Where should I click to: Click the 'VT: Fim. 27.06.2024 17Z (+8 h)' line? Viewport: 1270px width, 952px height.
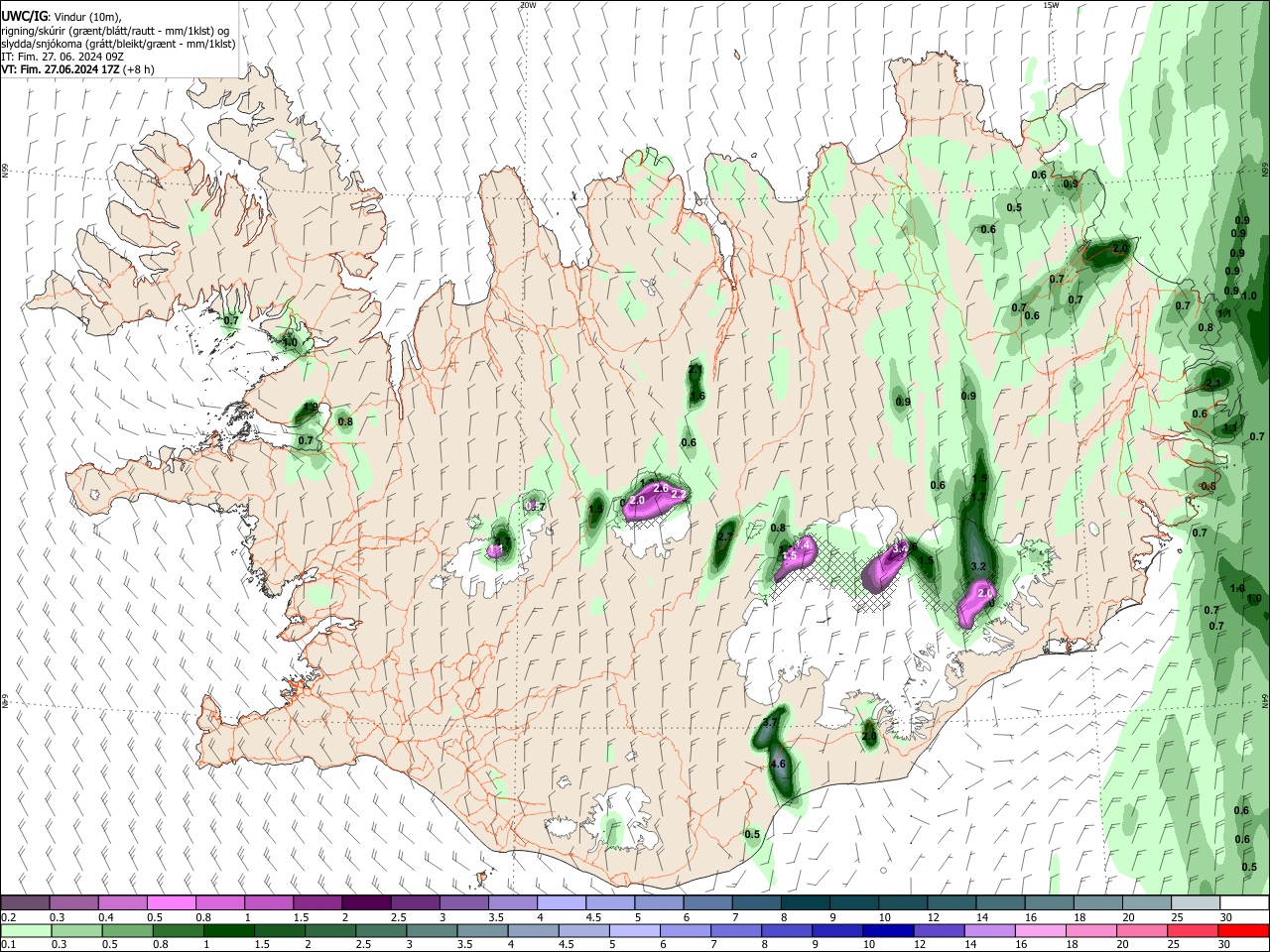click(77, 69)
